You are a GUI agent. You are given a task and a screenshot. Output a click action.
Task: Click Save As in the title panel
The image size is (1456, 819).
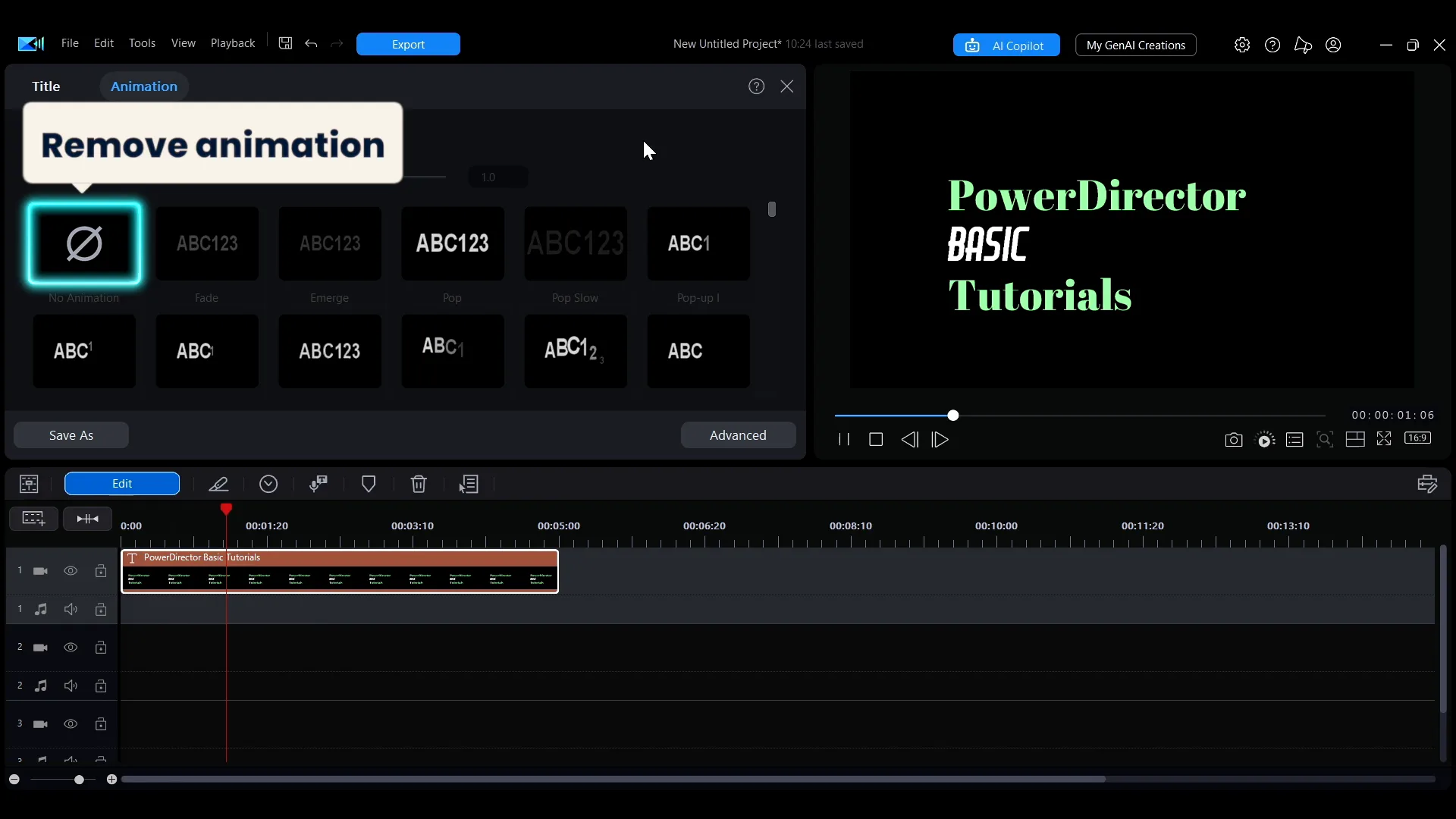[71, 435]
